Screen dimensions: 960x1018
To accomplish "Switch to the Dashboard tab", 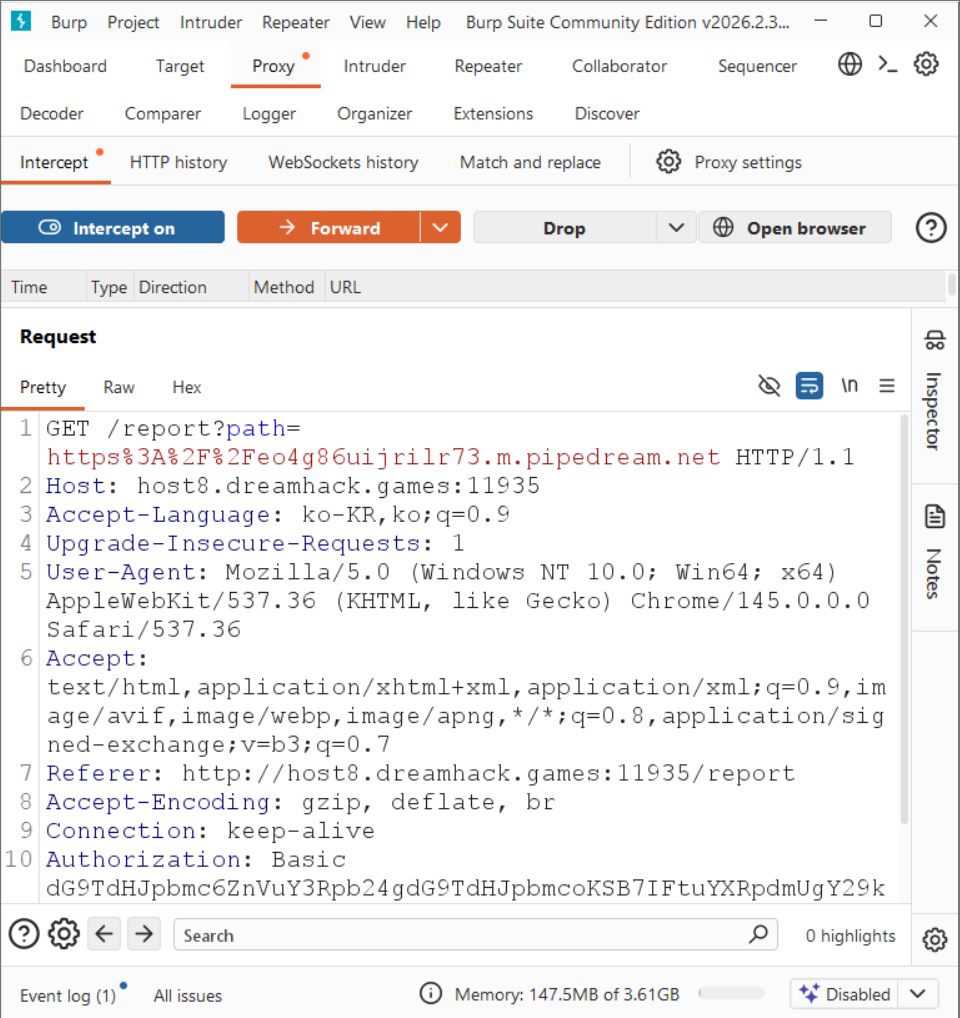I will click(66, 66).
